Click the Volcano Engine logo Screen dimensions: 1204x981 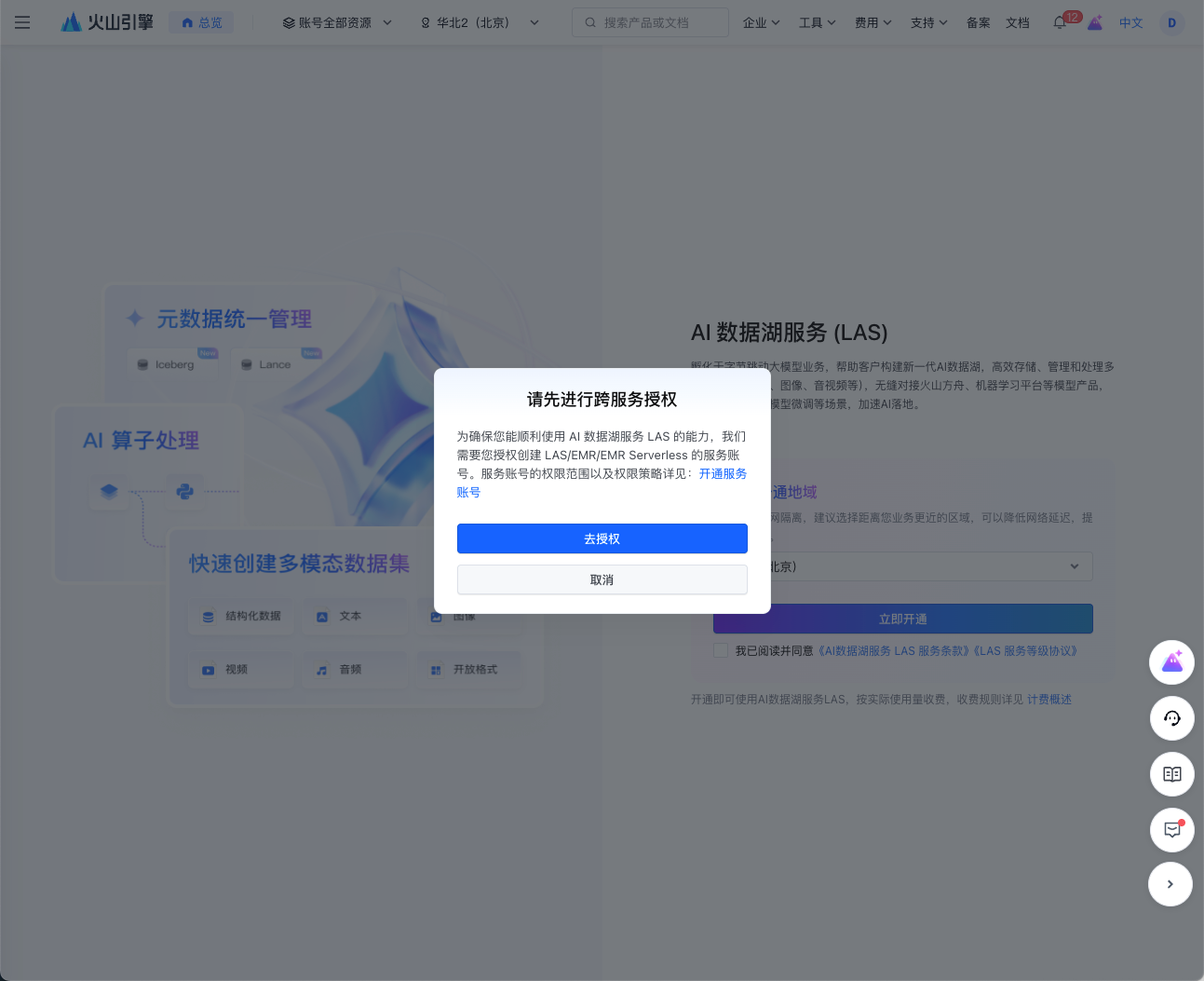click(107, 22)
